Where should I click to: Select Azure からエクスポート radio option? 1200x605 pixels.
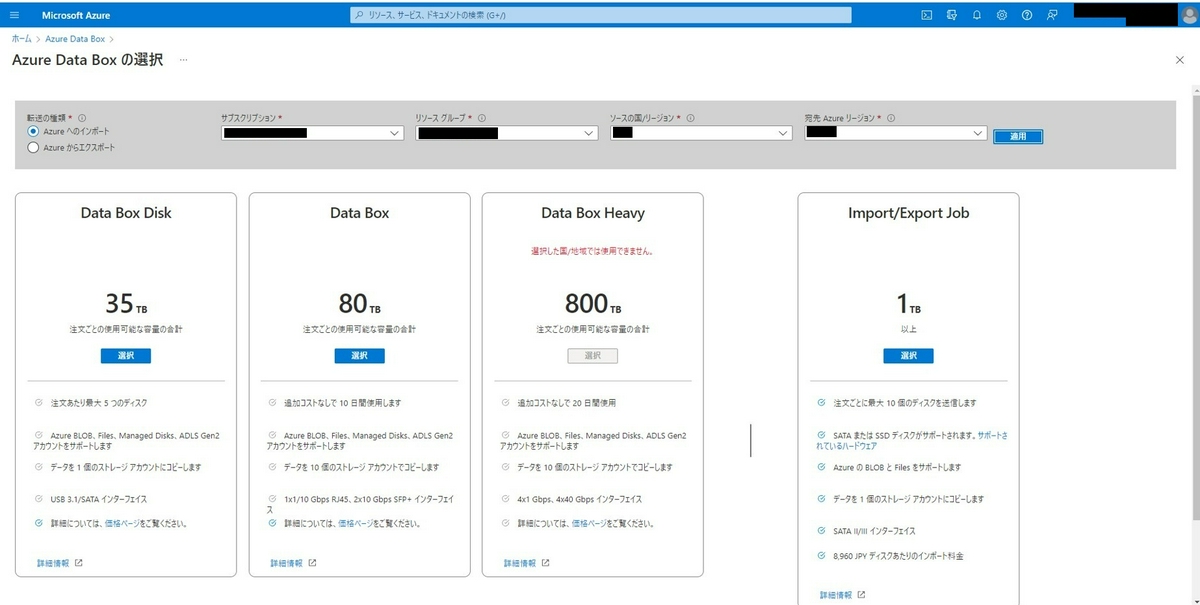[34, 148]
